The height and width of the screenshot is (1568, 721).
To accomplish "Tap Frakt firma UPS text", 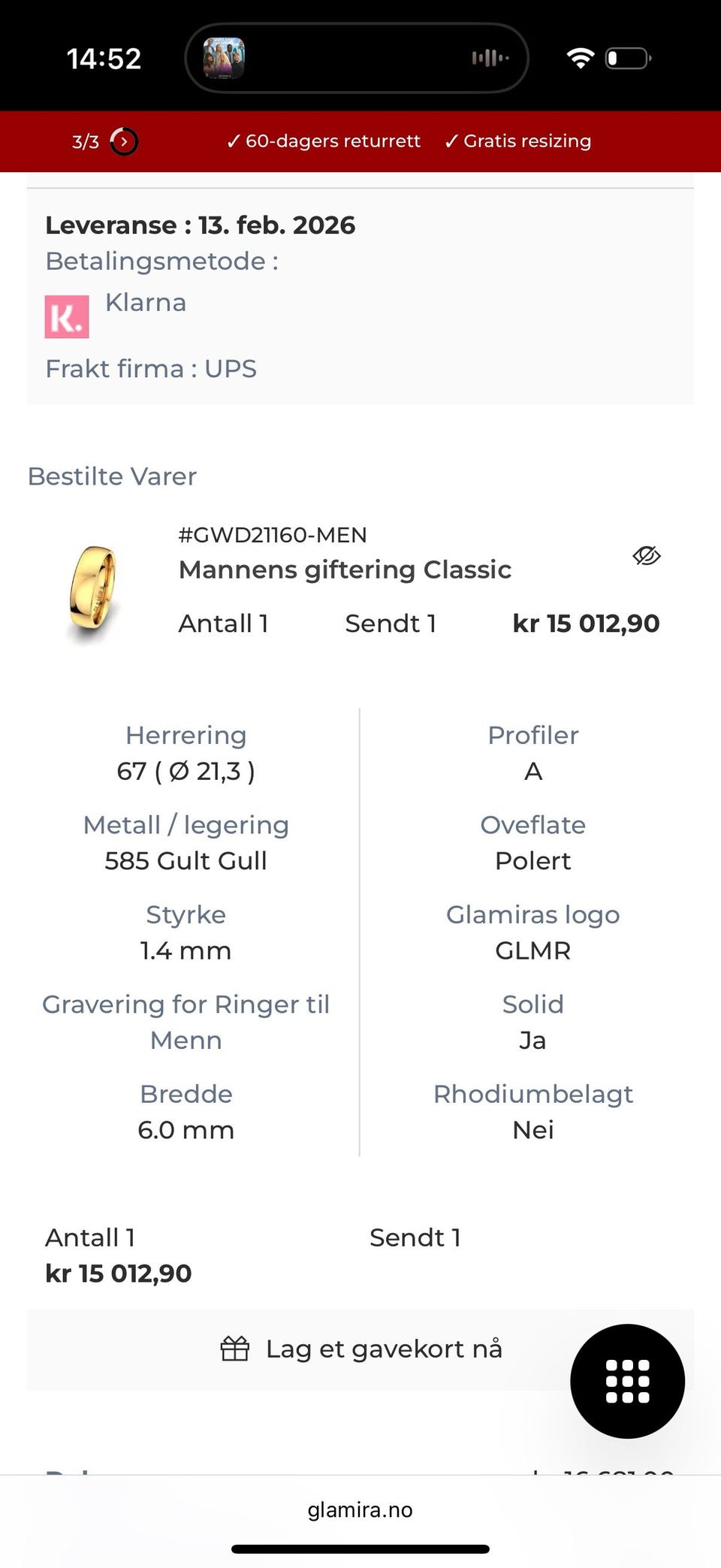I will [x=151, y=368].
